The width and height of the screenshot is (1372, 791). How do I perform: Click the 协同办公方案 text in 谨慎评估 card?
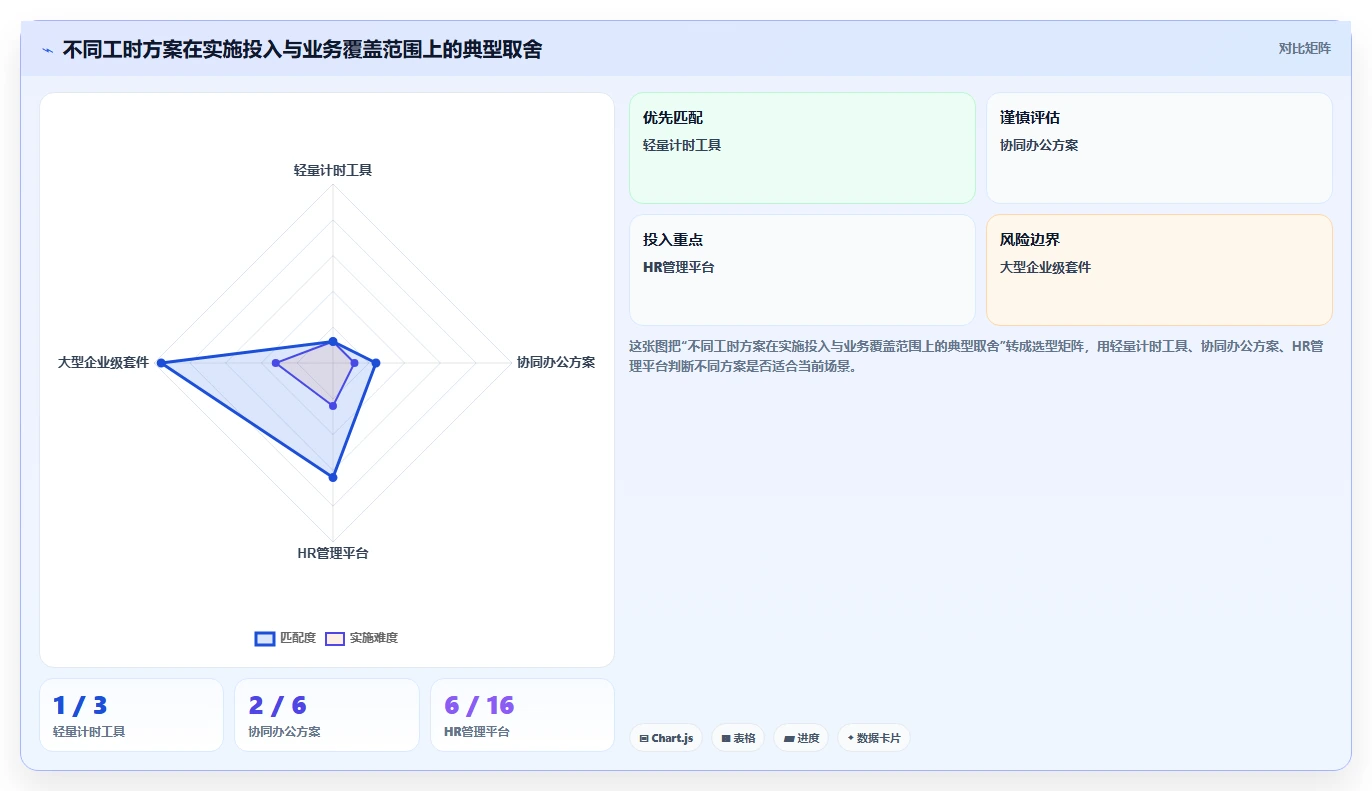pos(1039,145)
